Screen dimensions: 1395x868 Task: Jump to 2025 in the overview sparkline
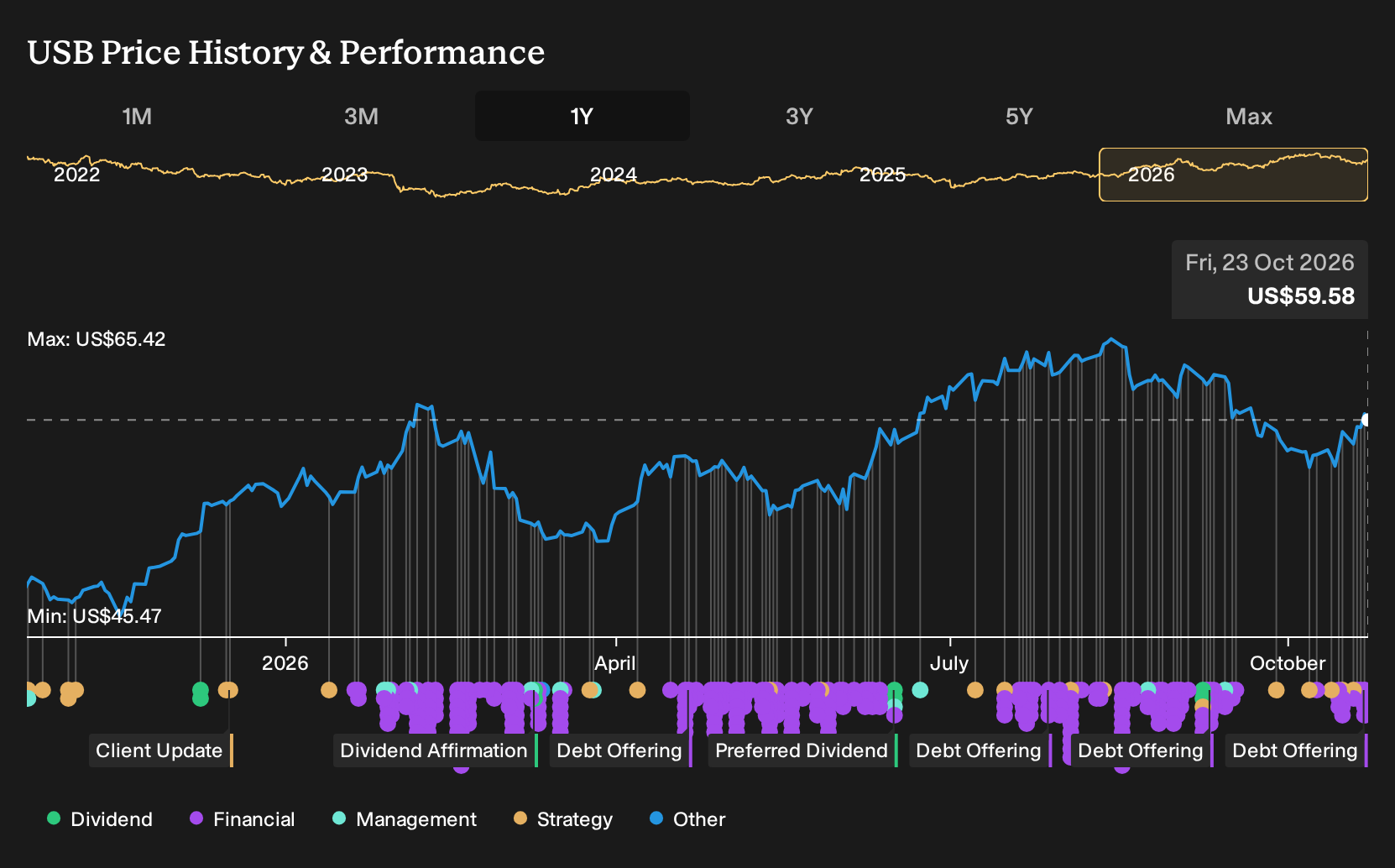[882, 175]
